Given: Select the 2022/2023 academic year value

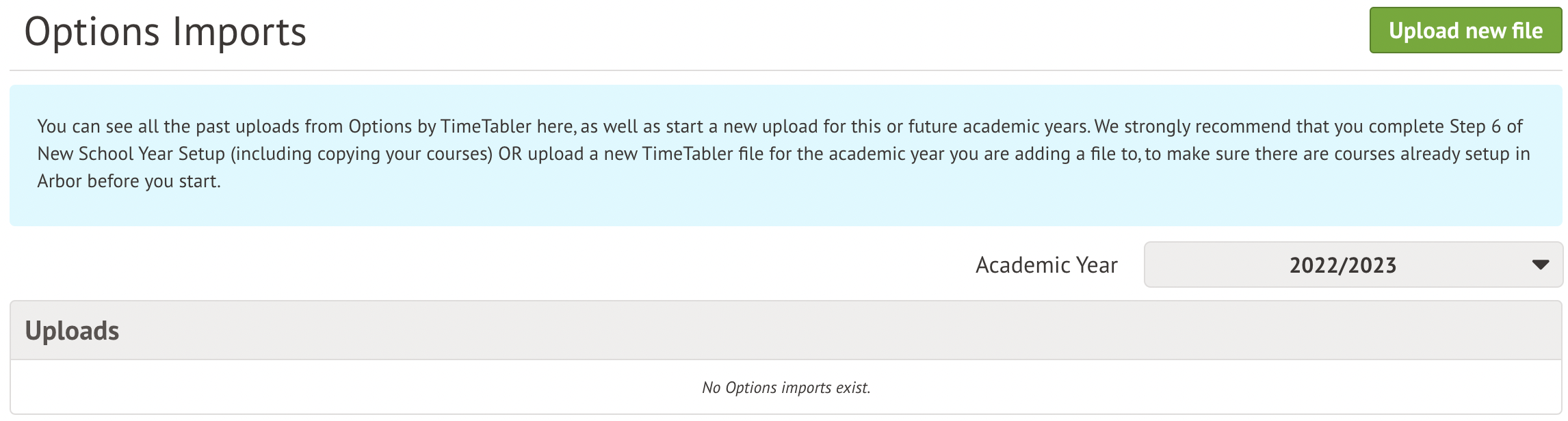Looking at the screenshot, I should (x=1342, y=265).
